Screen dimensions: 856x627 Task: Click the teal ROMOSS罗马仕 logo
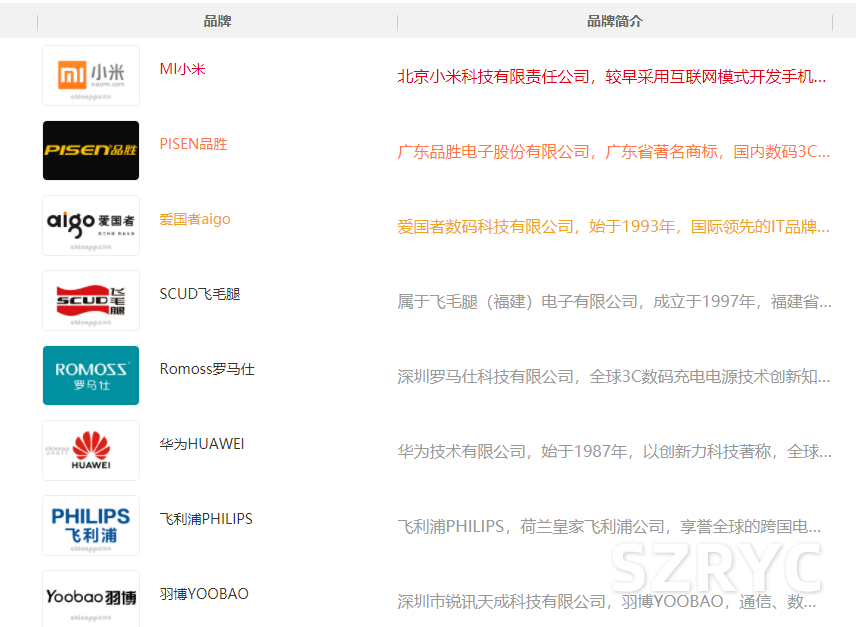point(91,375)
